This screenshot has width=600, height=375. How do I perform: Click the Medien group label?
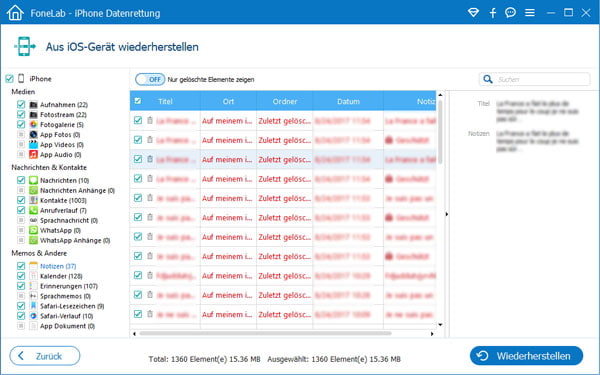point(23,92)
